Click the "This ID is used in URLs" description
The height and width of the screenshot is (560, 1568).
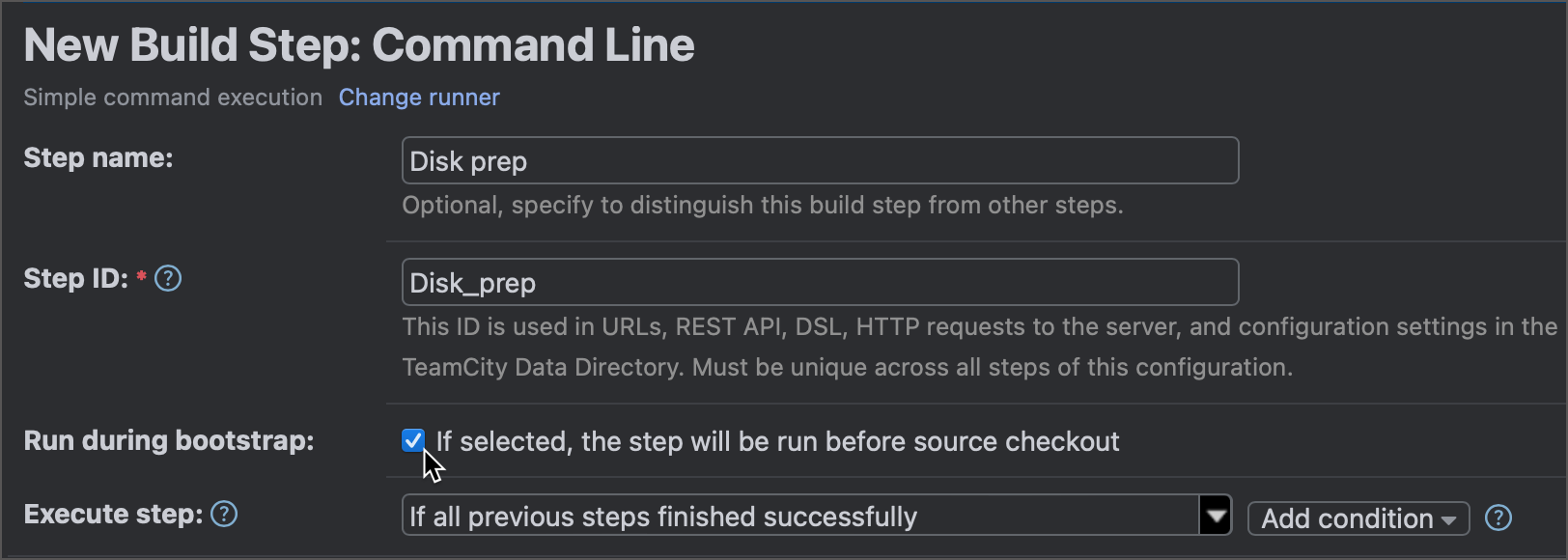click(x=979, y=327)
